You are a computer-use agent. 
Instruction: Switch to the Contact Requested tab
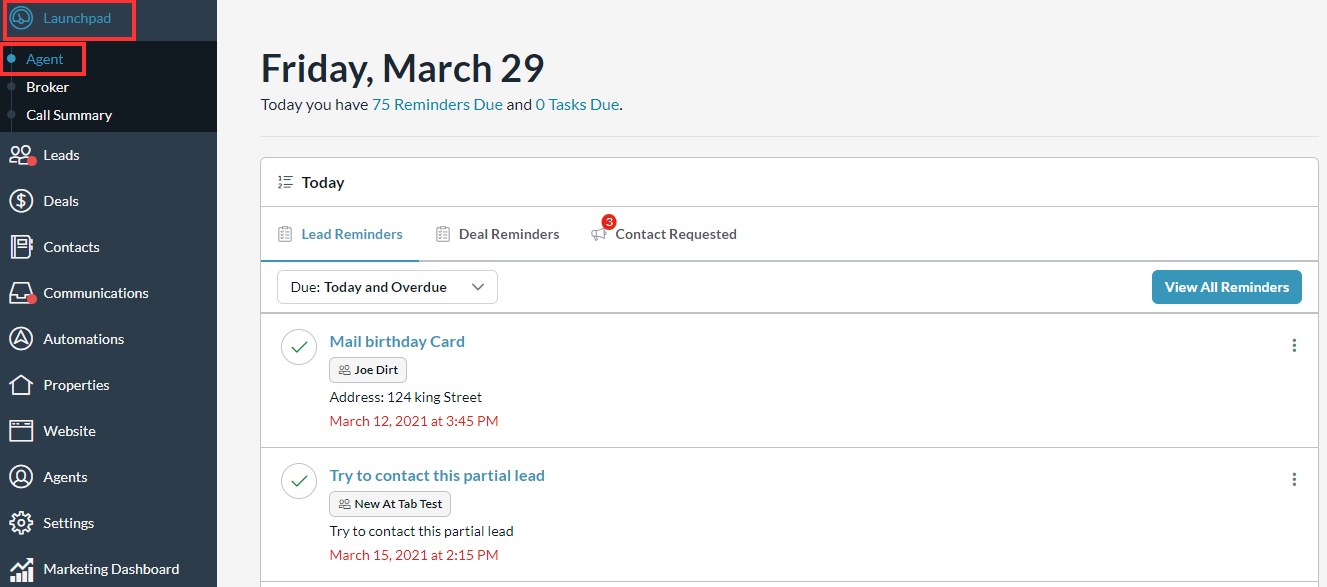tap(664, 234)
